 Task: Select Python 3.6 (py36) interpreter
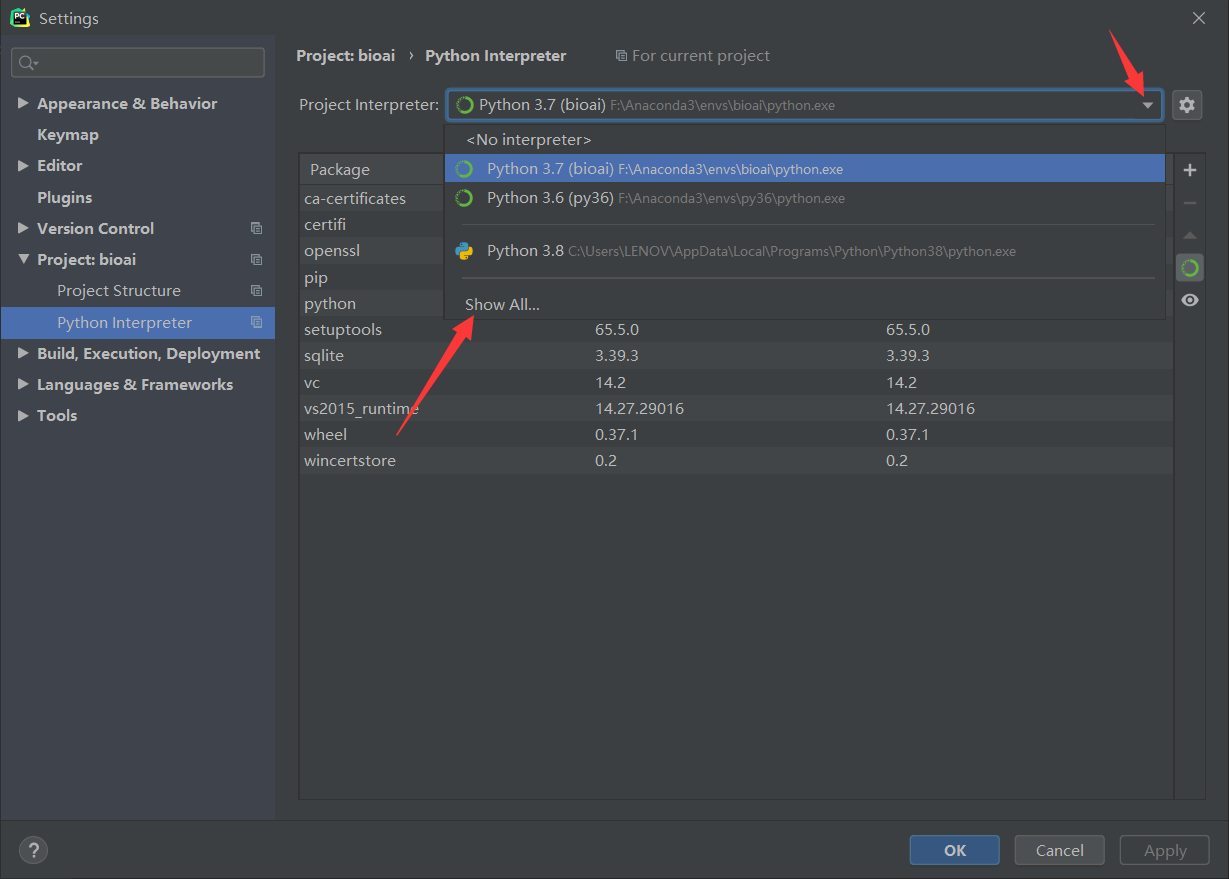[x=805, y=198]
